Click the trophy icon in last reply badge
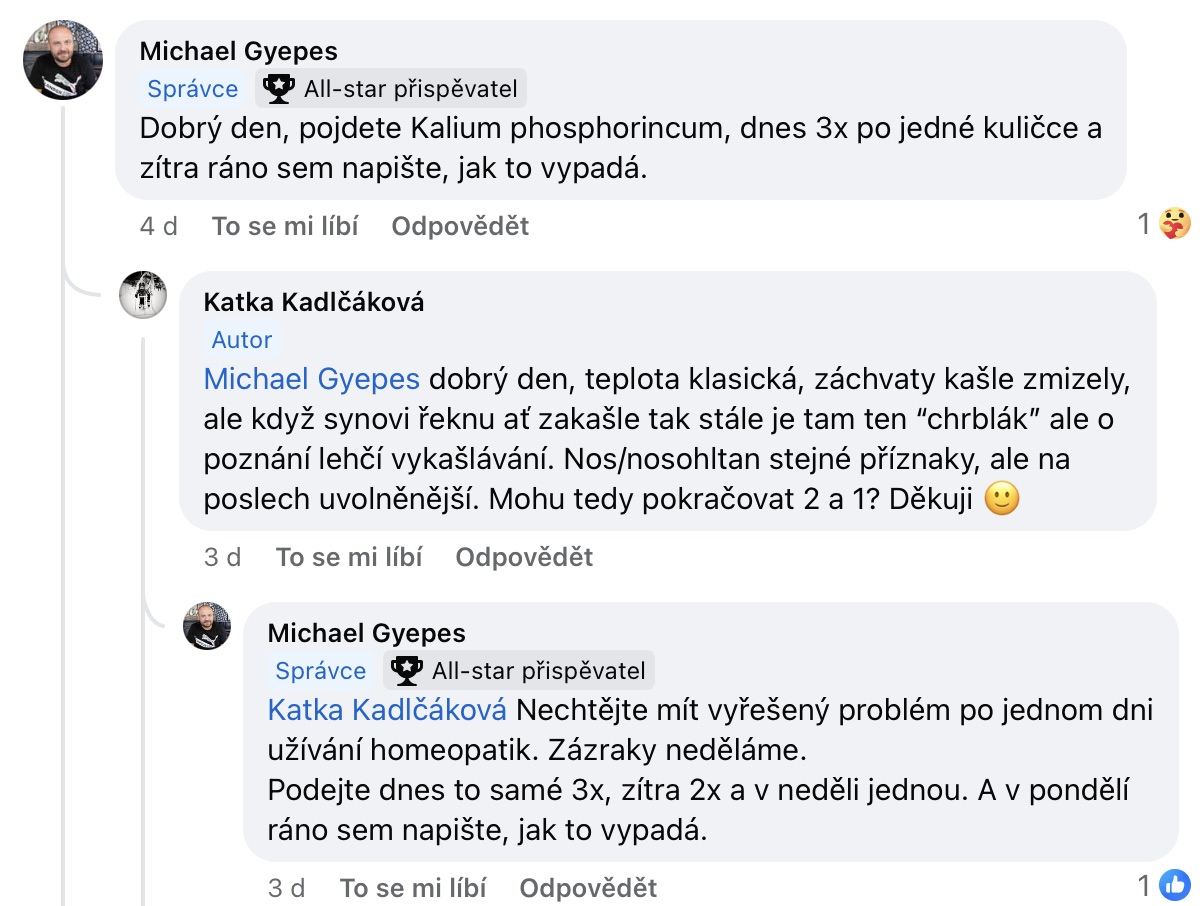The width and height of the screenshot is (1204, 906). click(x=407, y=670)
